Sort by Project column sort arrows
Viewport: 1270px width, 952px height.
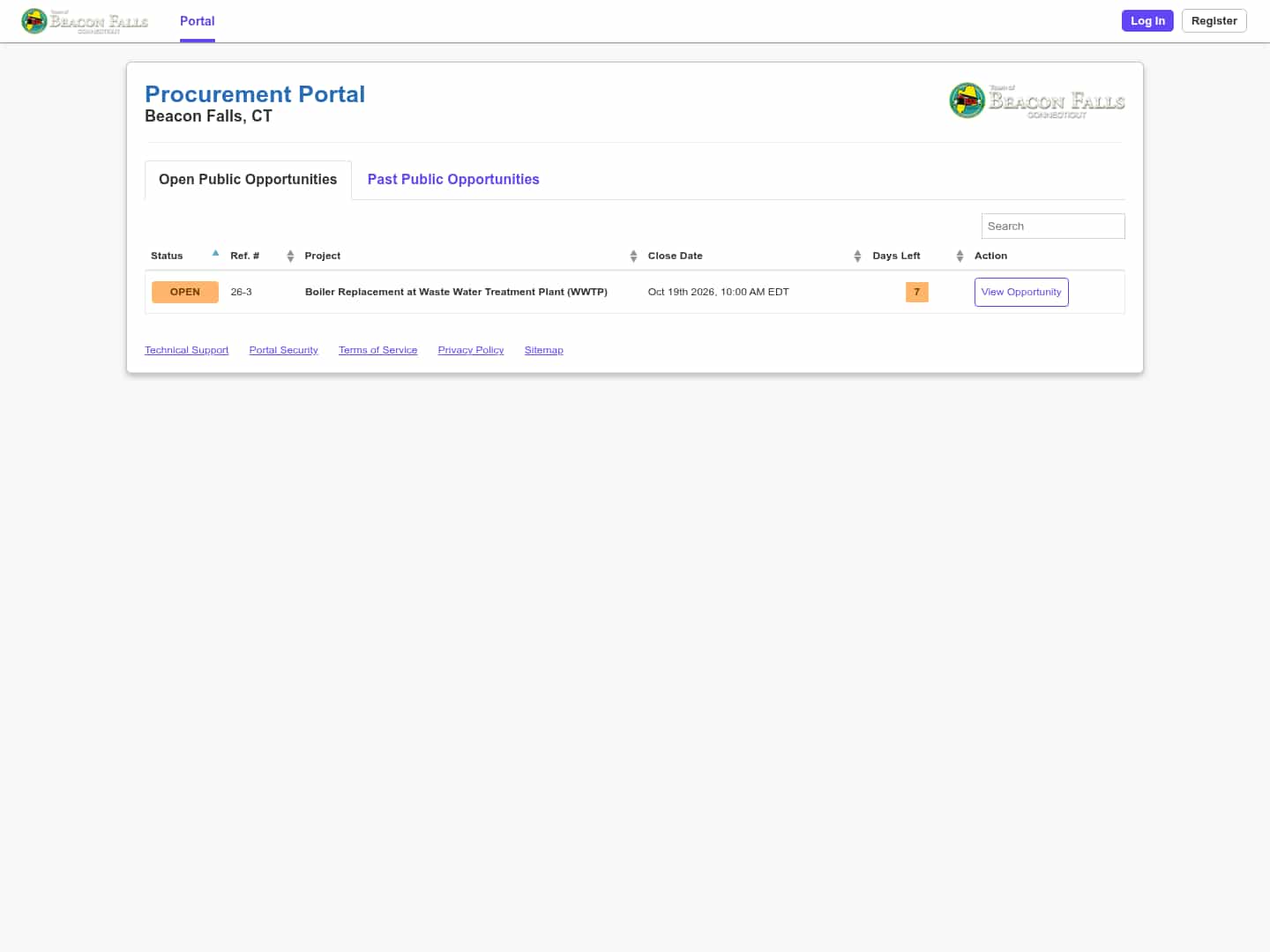pos(633,257)
